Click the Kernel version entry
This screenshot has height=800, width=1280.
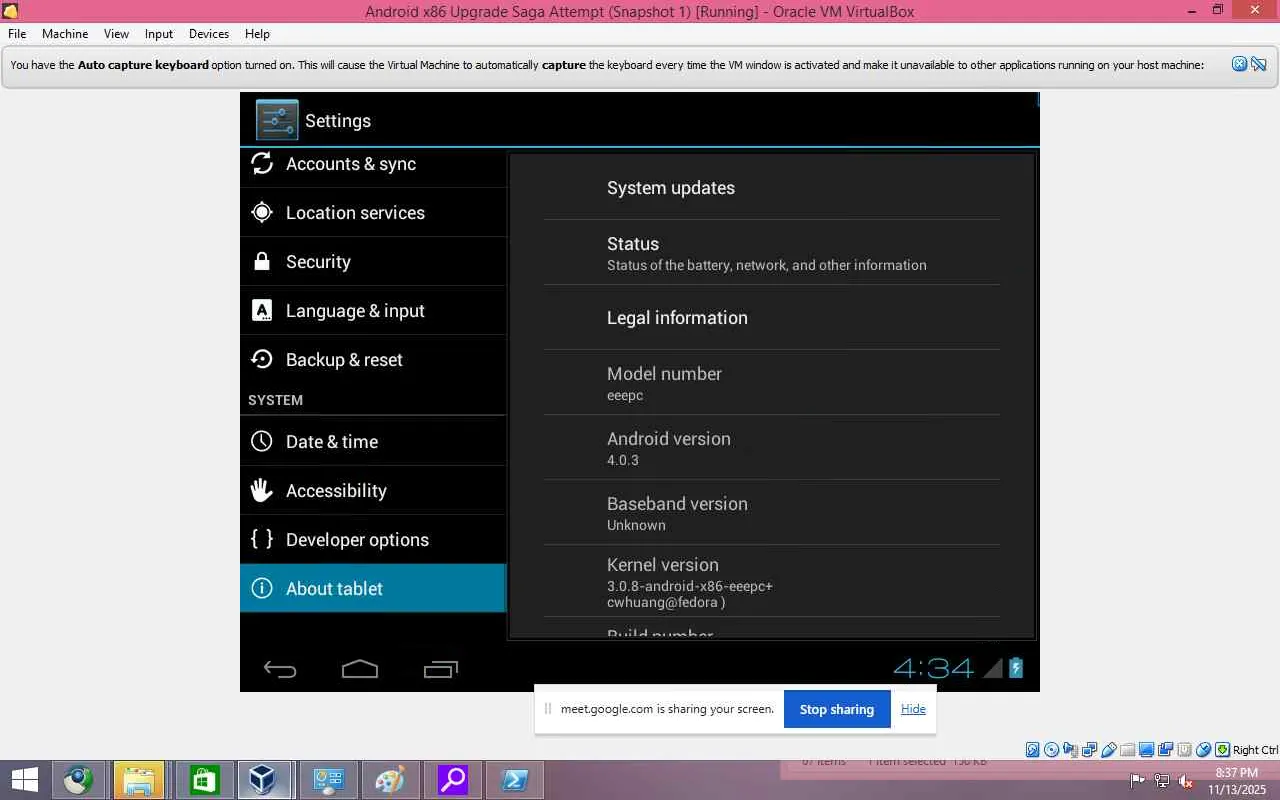(772, 581)
